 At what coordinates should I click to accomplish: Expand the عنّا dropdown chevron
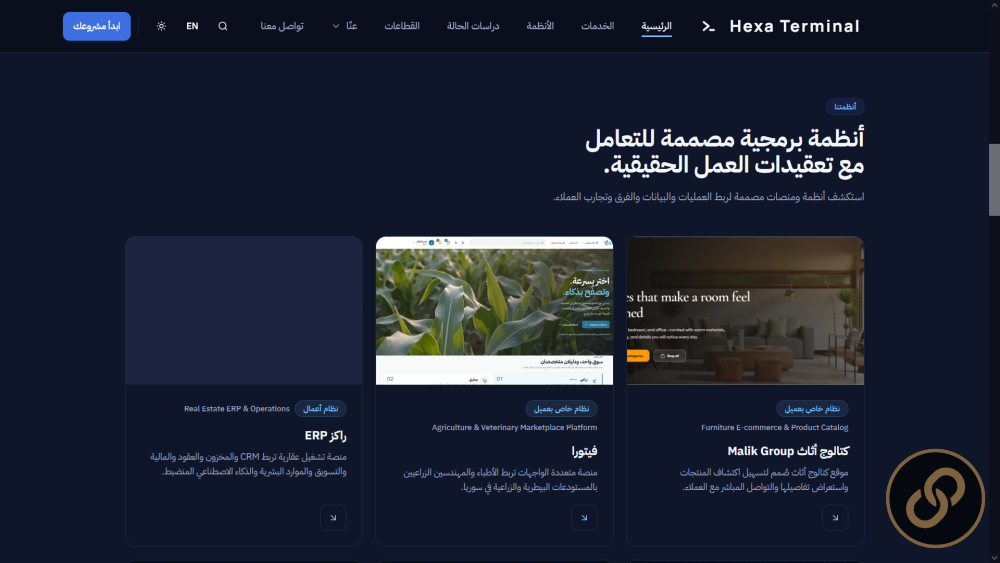pos(335,26)
